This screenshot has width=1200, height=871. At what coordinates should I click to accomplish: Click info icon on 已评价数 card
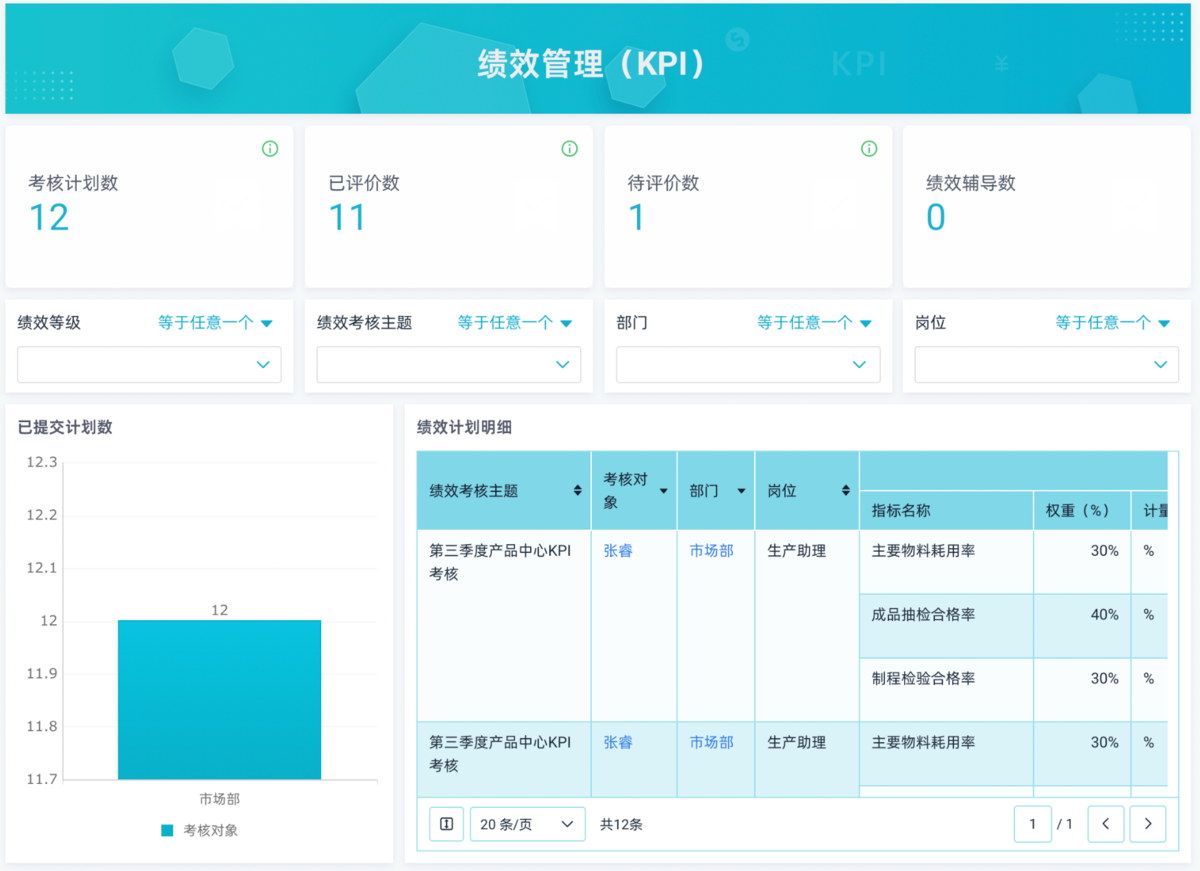(570, 149)
